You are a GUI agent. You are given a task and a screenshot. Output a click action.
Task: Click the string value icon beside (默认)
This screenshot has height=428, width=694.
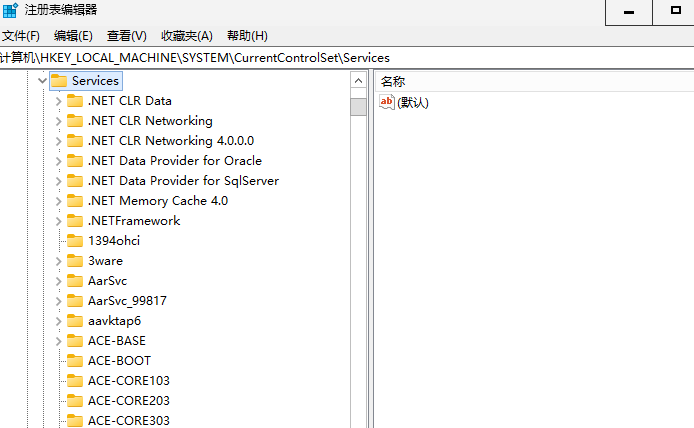click(x=387, y=102)
